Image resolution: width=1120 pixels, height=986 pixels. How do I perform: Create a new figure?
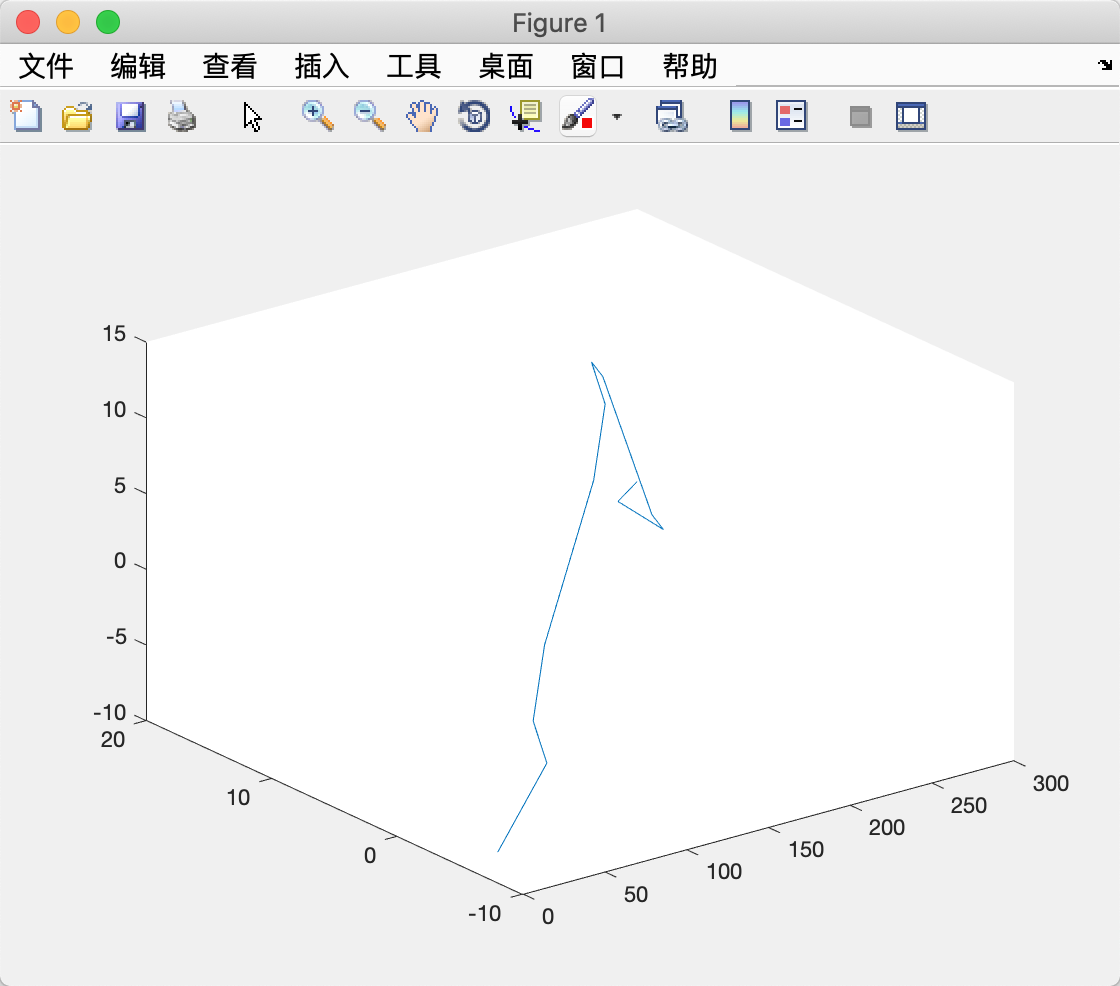[x=25, y=116]
